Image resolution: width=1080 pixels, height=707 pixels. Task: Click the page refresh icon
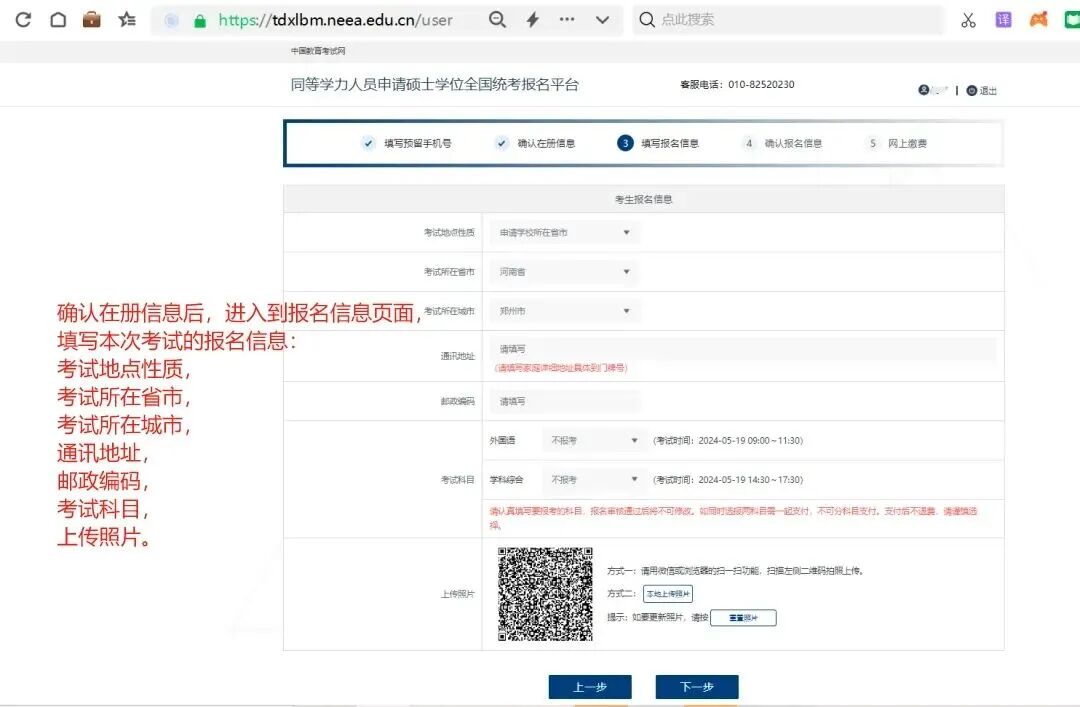coord(21,19)
